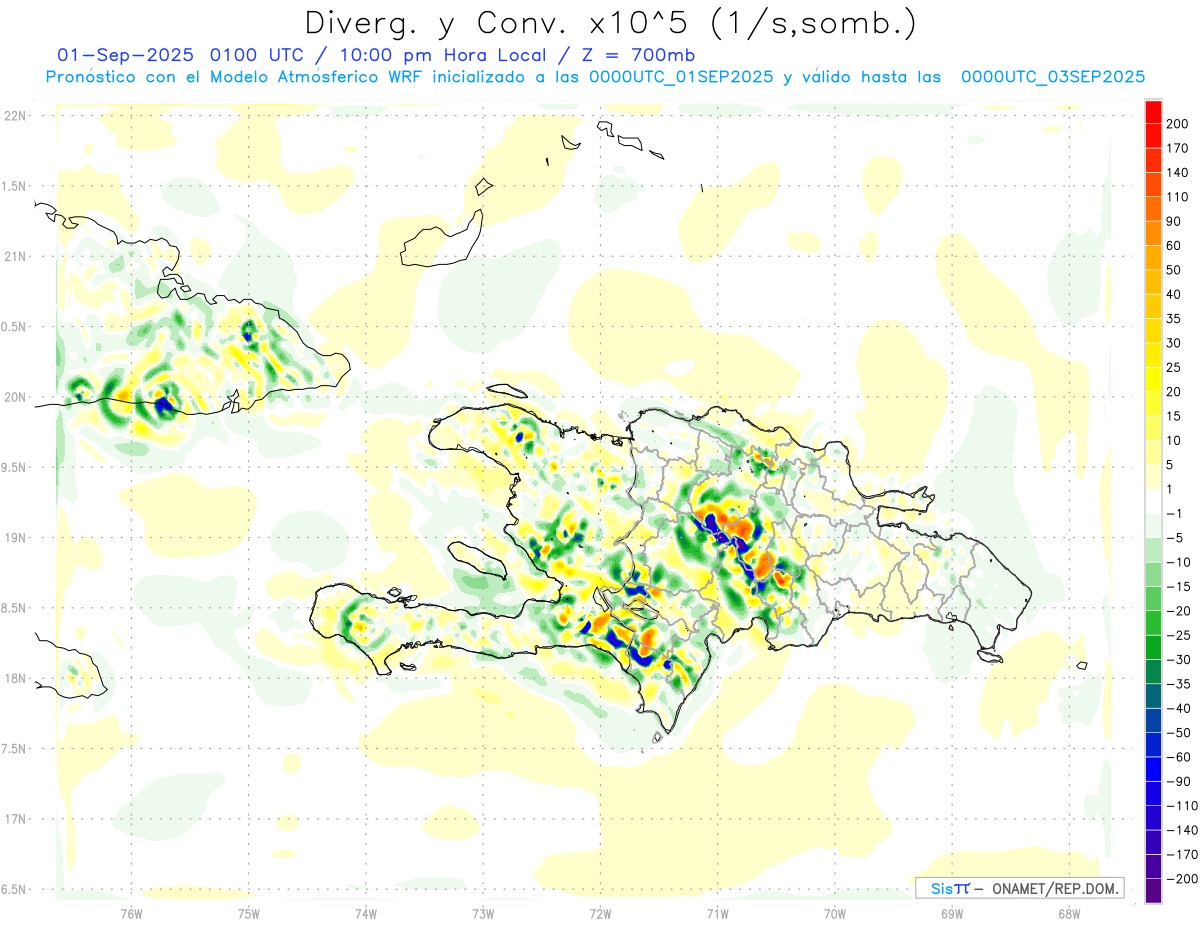Click the '0.5N' latitude label
The image size is (1200, 927).
(16, 327)
